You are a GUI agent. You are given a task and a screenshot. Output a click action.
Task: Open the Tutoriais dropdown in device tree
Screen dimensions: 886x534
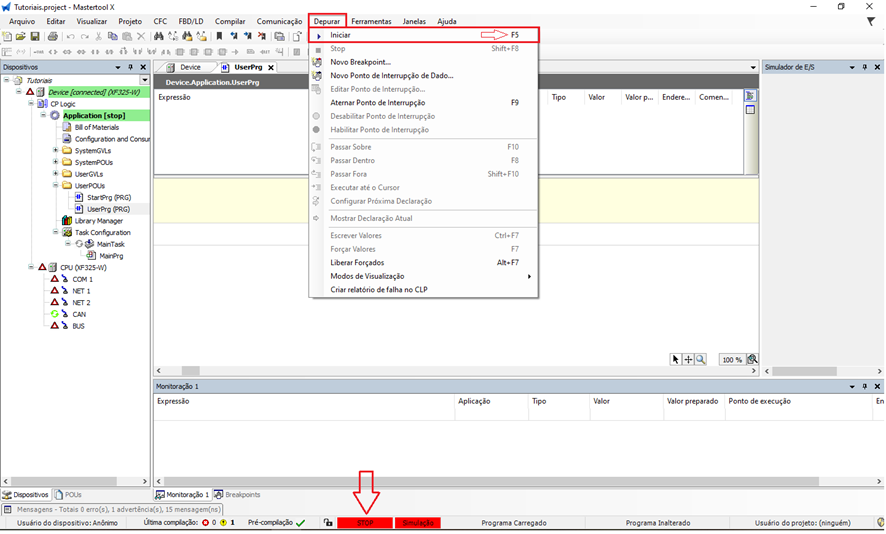coord(145,80)
